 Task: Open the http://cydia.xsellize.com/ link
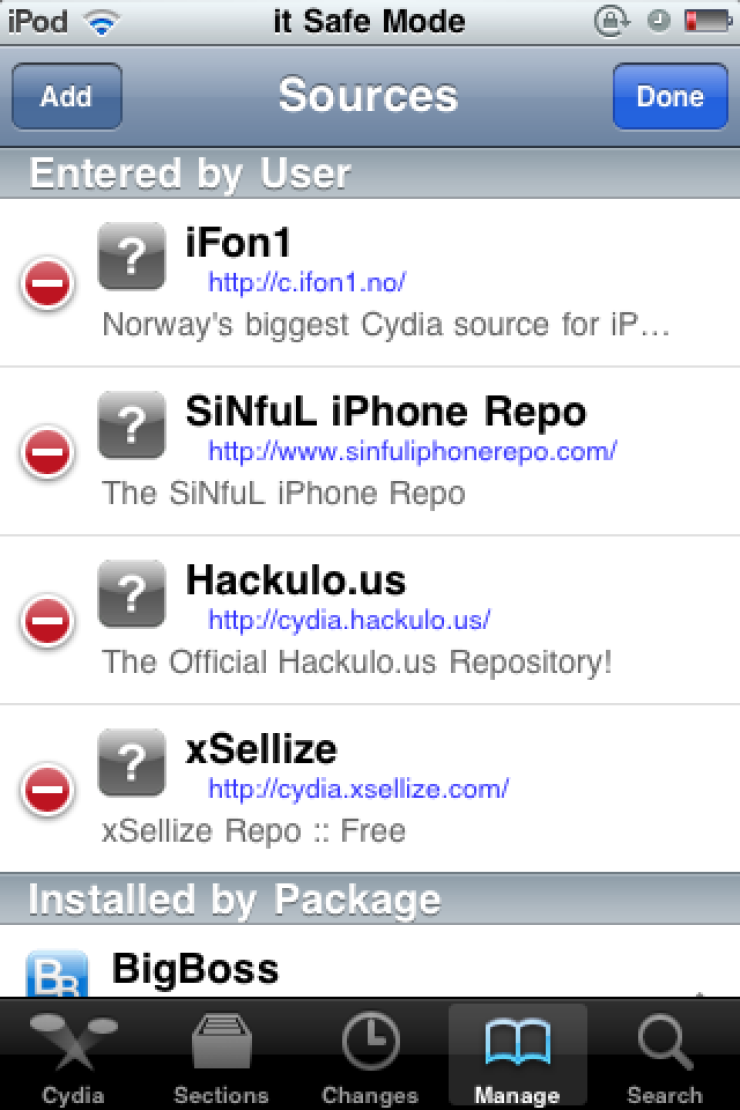358,789
